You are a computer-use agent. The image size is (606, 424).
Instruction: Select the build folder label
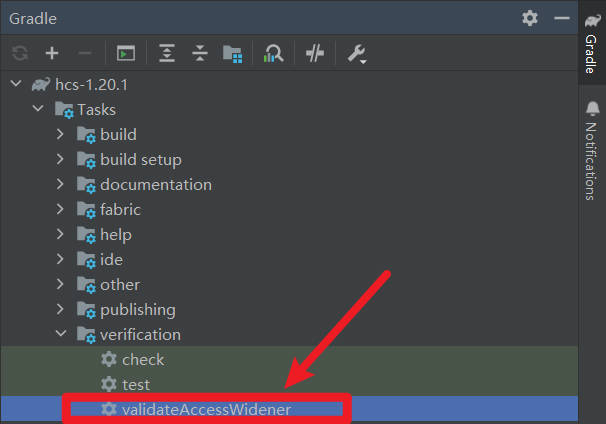118,135
